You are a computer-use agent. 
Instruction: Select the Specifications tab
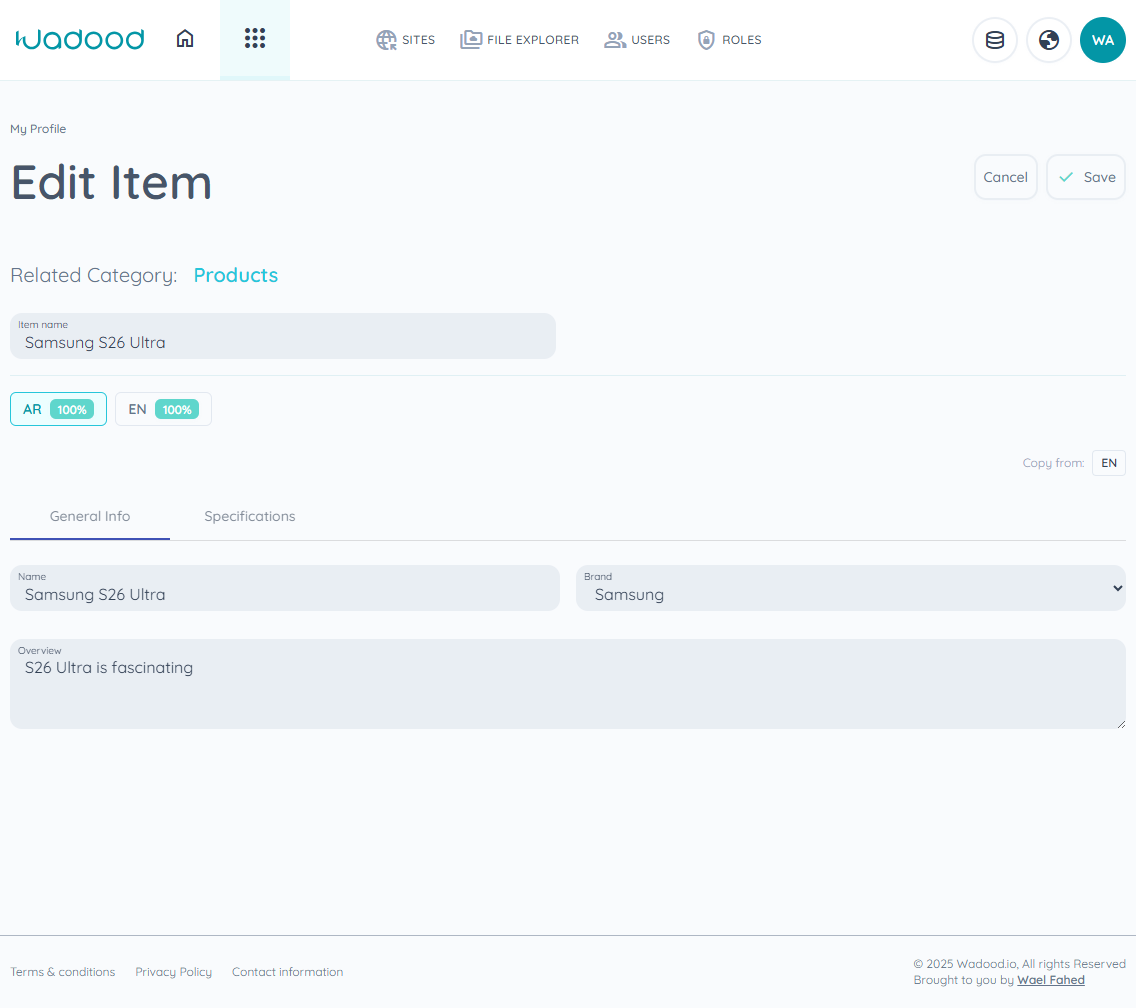tap(250, 517)
